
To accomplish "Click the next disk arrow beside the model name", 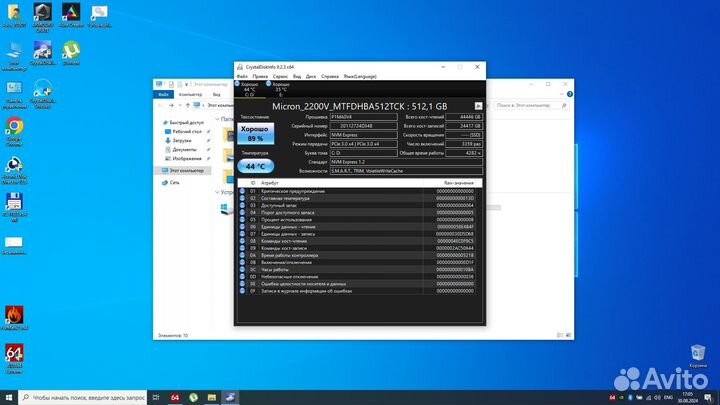I will [478, 106].
